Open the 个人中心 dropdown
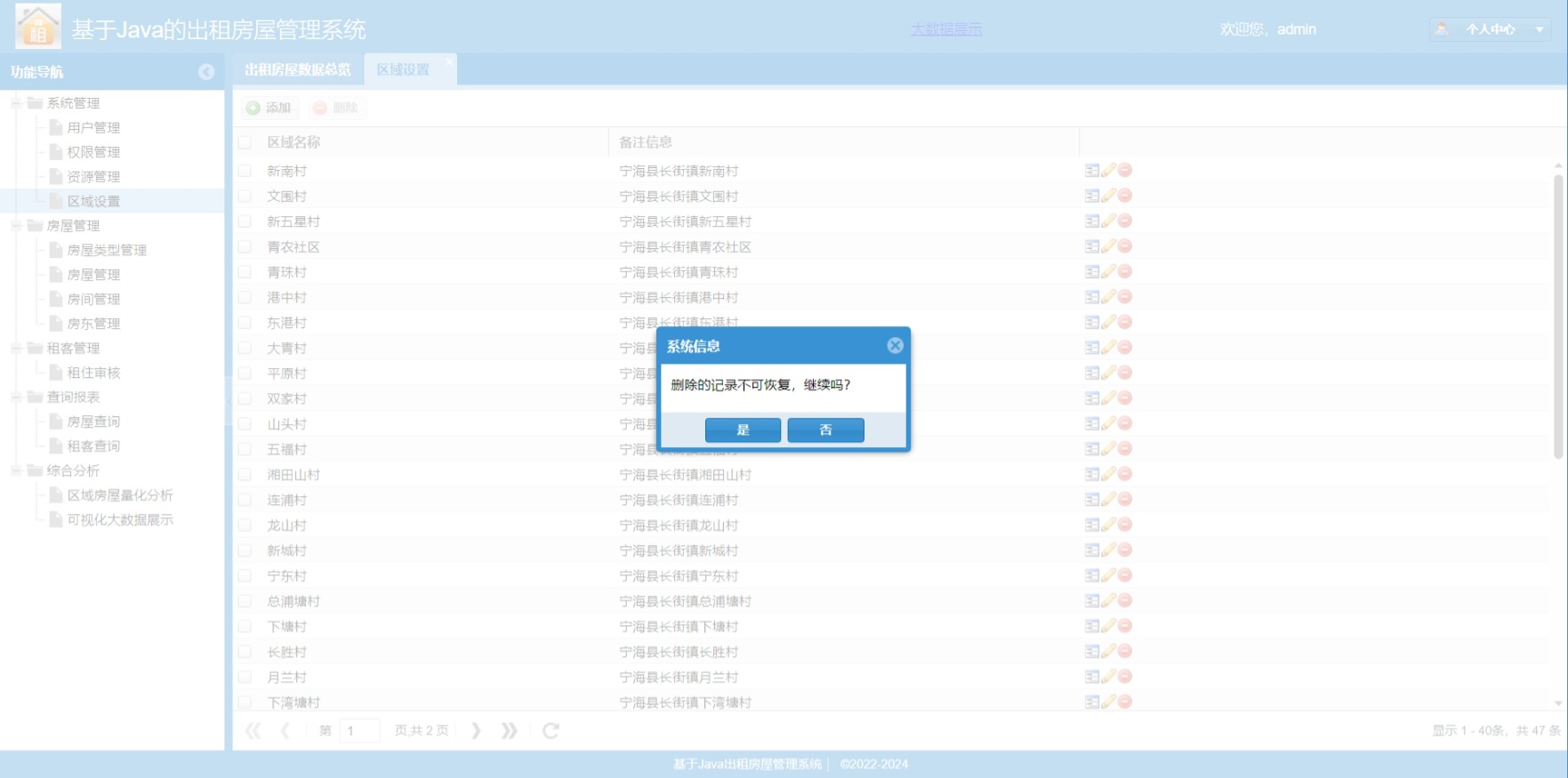This screenshot has width=1568, height=778. click(1491, 29)
